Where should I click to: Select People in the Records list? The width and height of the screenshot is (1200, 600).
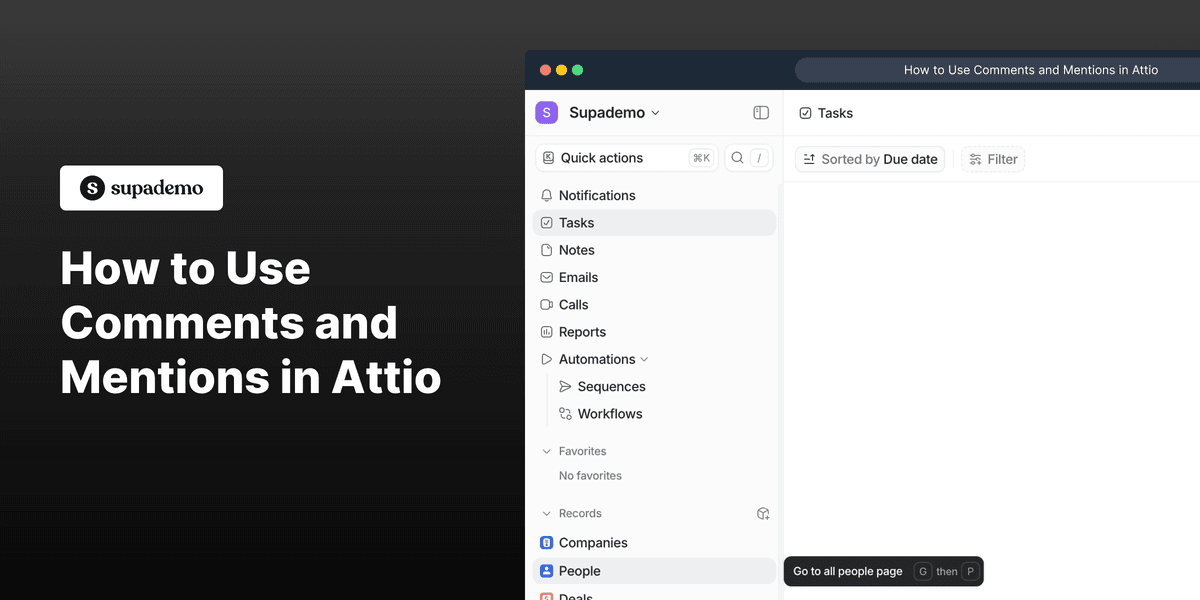tap(581, 570)
